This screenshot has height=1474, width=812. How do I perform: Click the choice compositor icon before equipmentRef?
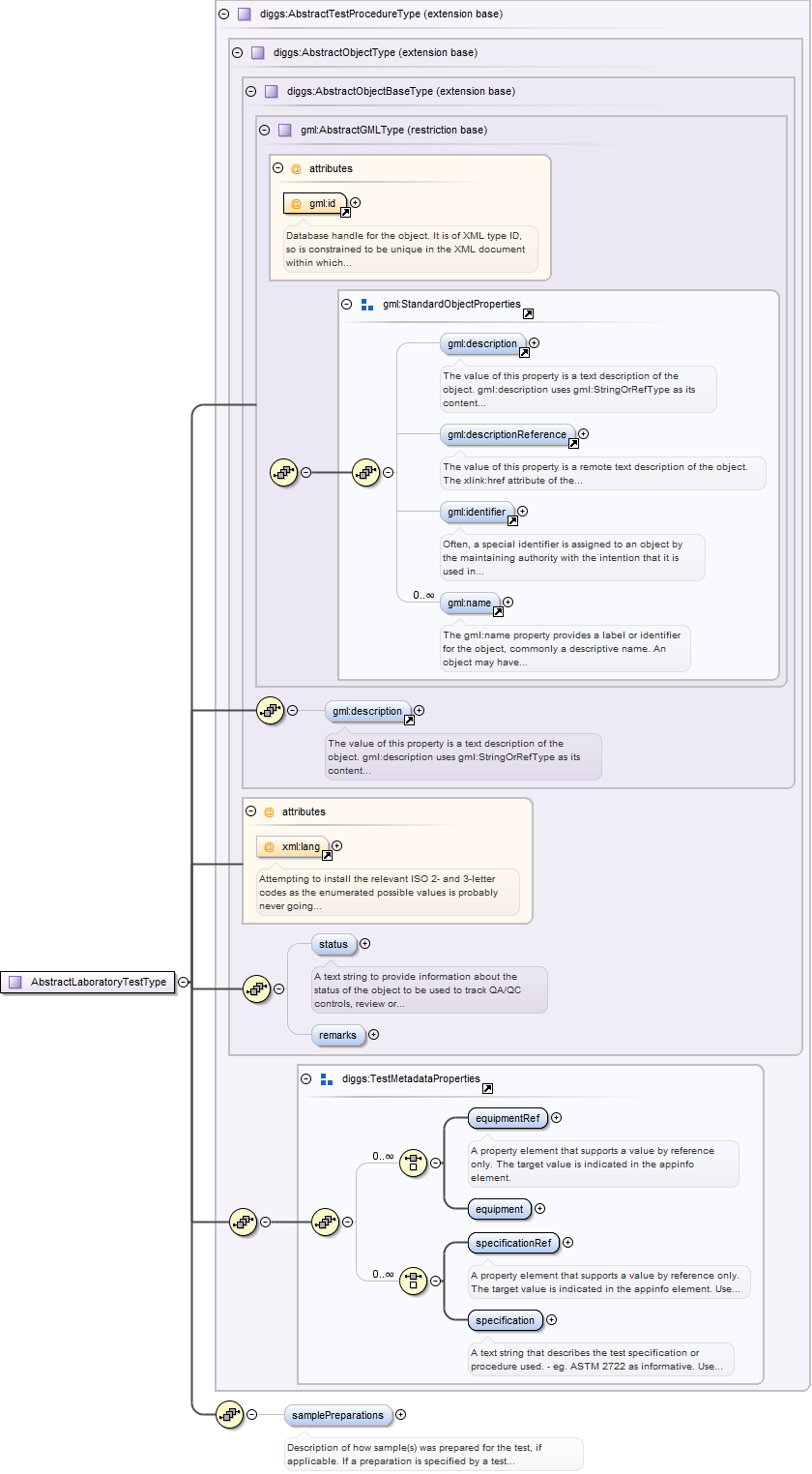tap(413, 1164)
